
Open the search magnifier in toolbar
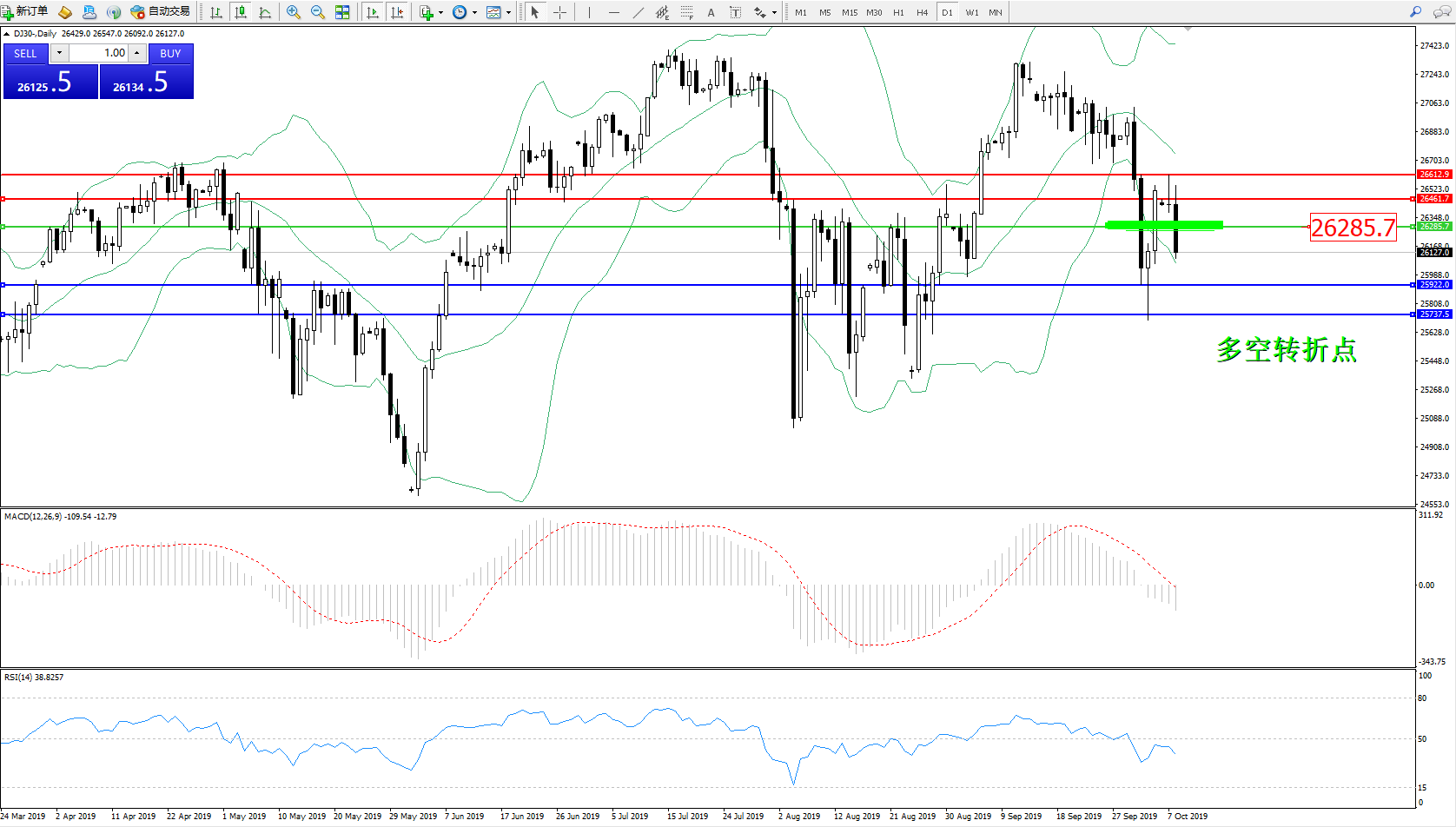(1415, 12)
